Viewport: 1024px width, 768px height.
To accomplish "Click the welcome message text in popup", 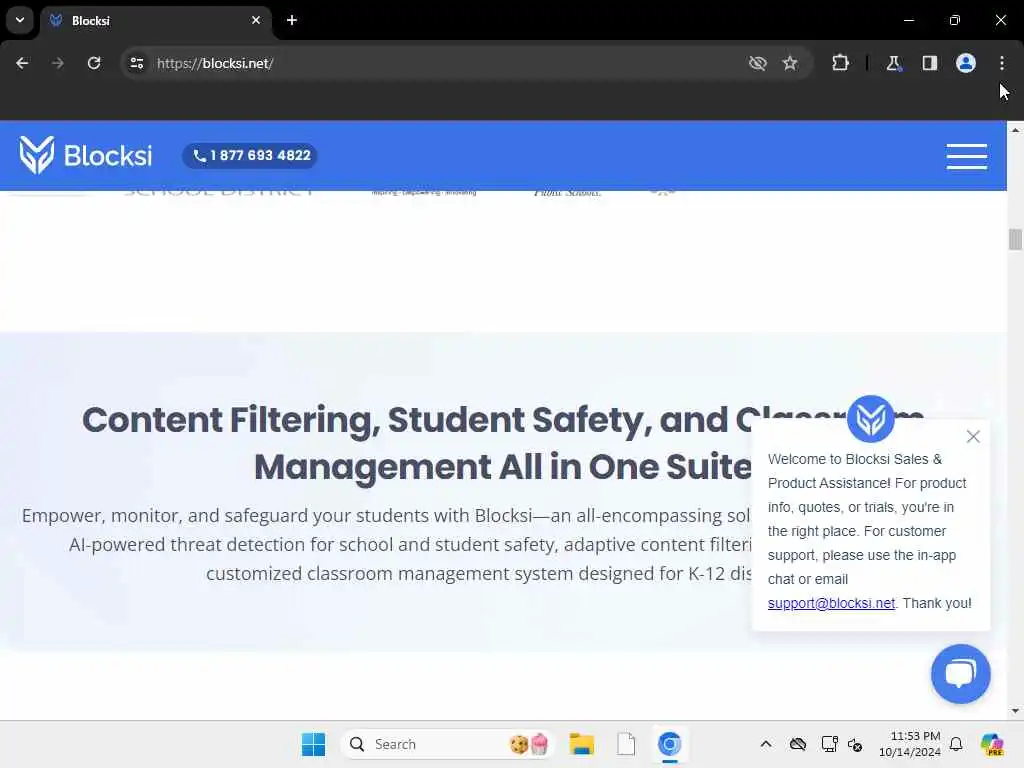I will click(x=869, y=531).
